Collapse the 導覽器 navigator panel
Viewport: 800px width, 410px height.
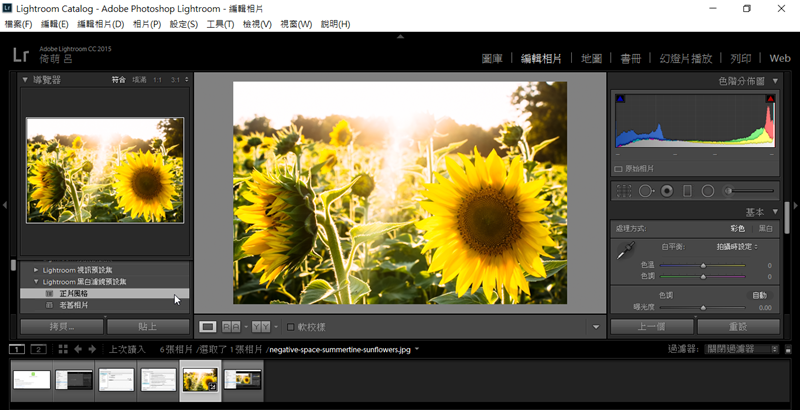(25, 80)
